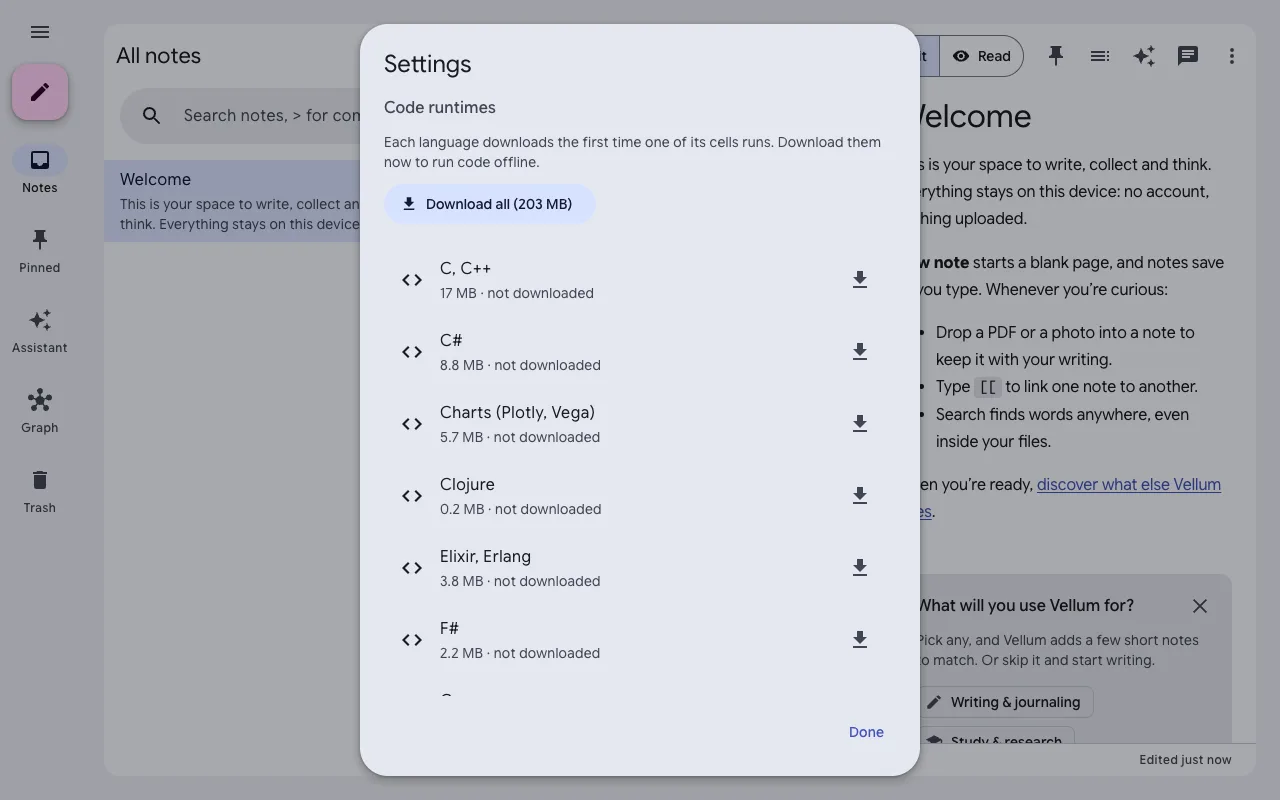Click the code icon beside Clojure
Image resolution: width=1280 pixels, height=800 pixels.
pos(412,496)
